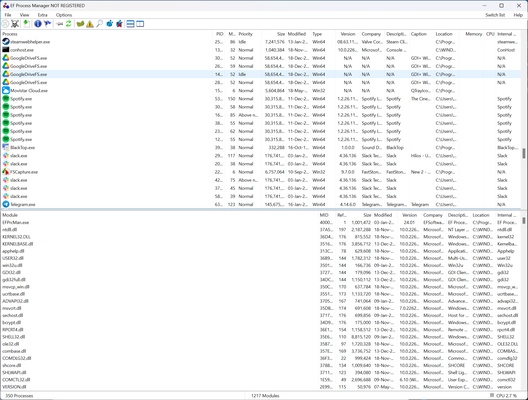
Task: Select the USER32.dll module row
Action: pyautogui.click(x=260, y=258)
